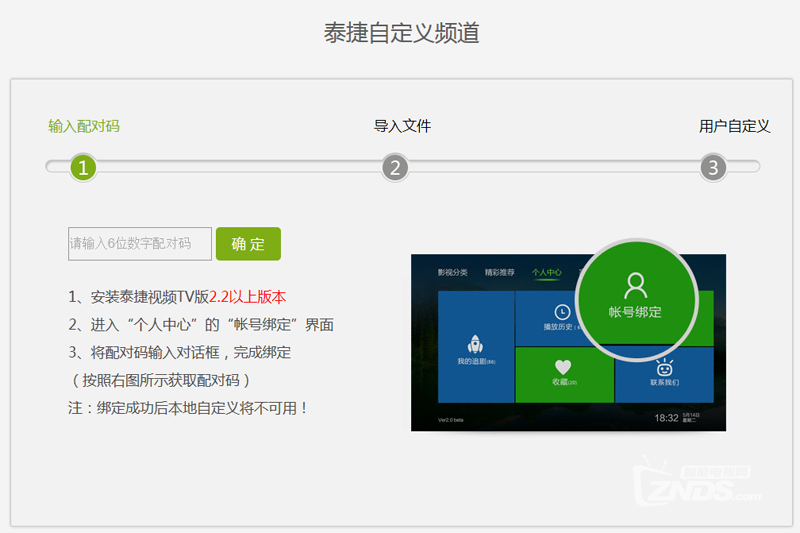800x533 pixels.
Task: Click the 帐号绑定 person icon
Action: point(636,286)
